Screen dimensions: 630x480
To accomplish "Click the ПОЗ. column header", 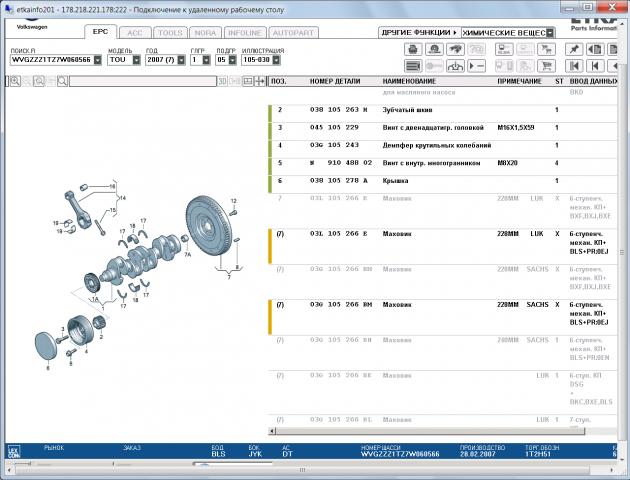I will (279, 81).
